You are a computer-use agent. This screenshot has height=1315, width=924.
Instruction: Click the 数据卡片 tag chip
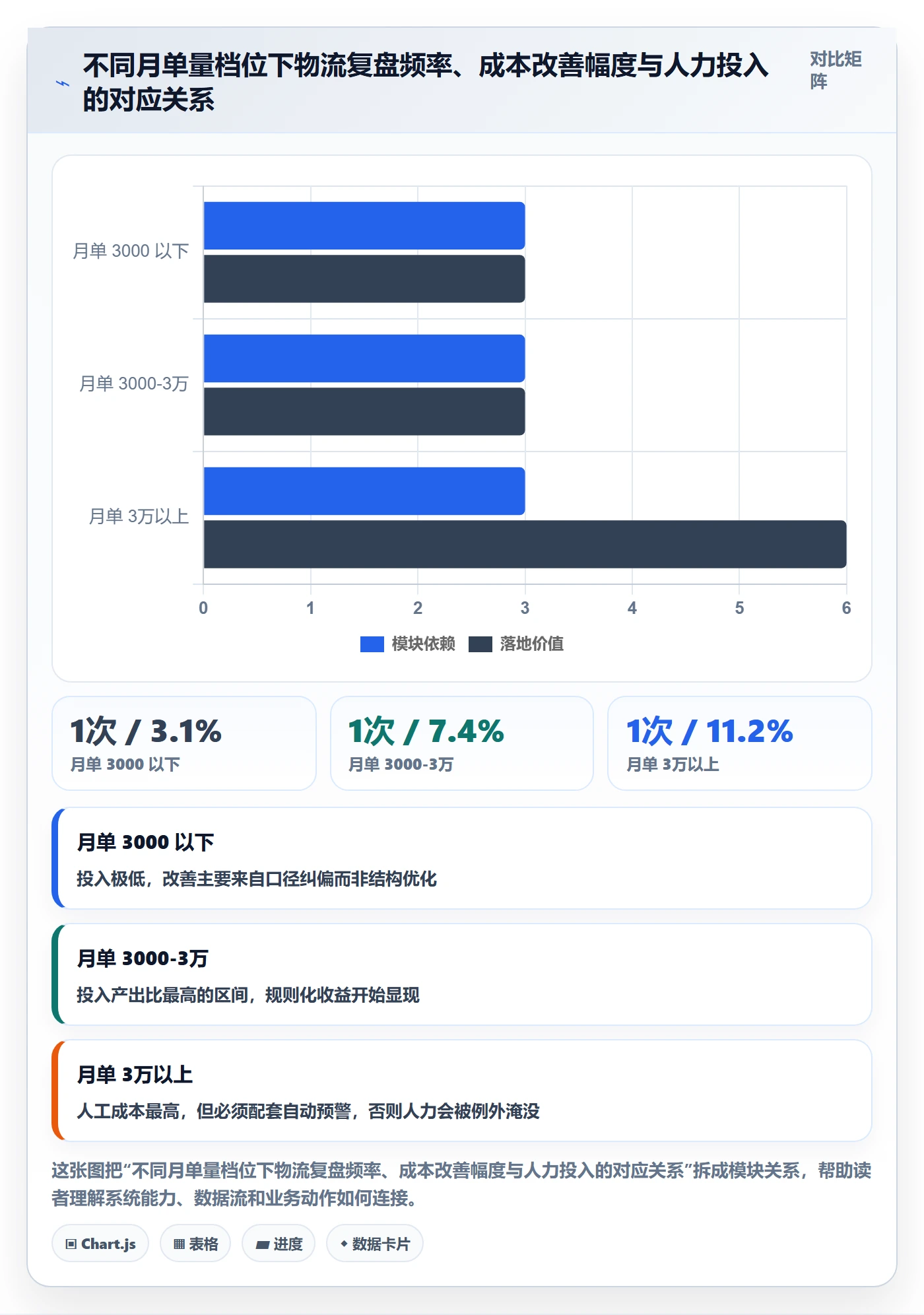click(x=375, y=1244)
